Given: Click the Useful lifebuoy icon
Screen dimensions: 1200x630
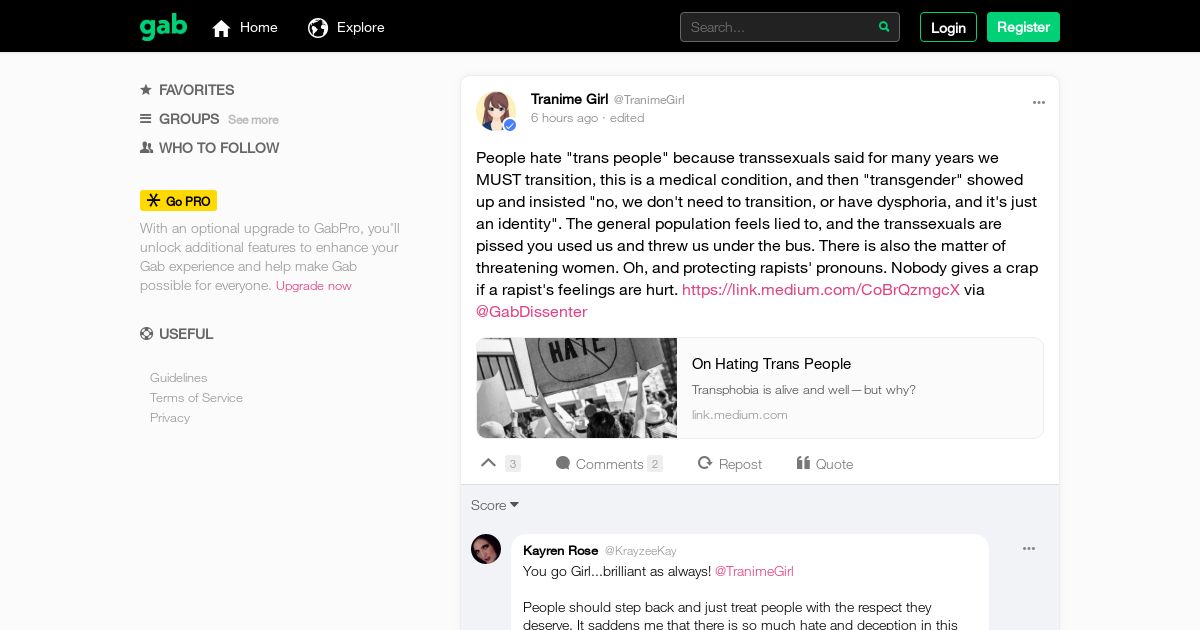Looking at the screenshot, I should point(146,334).
